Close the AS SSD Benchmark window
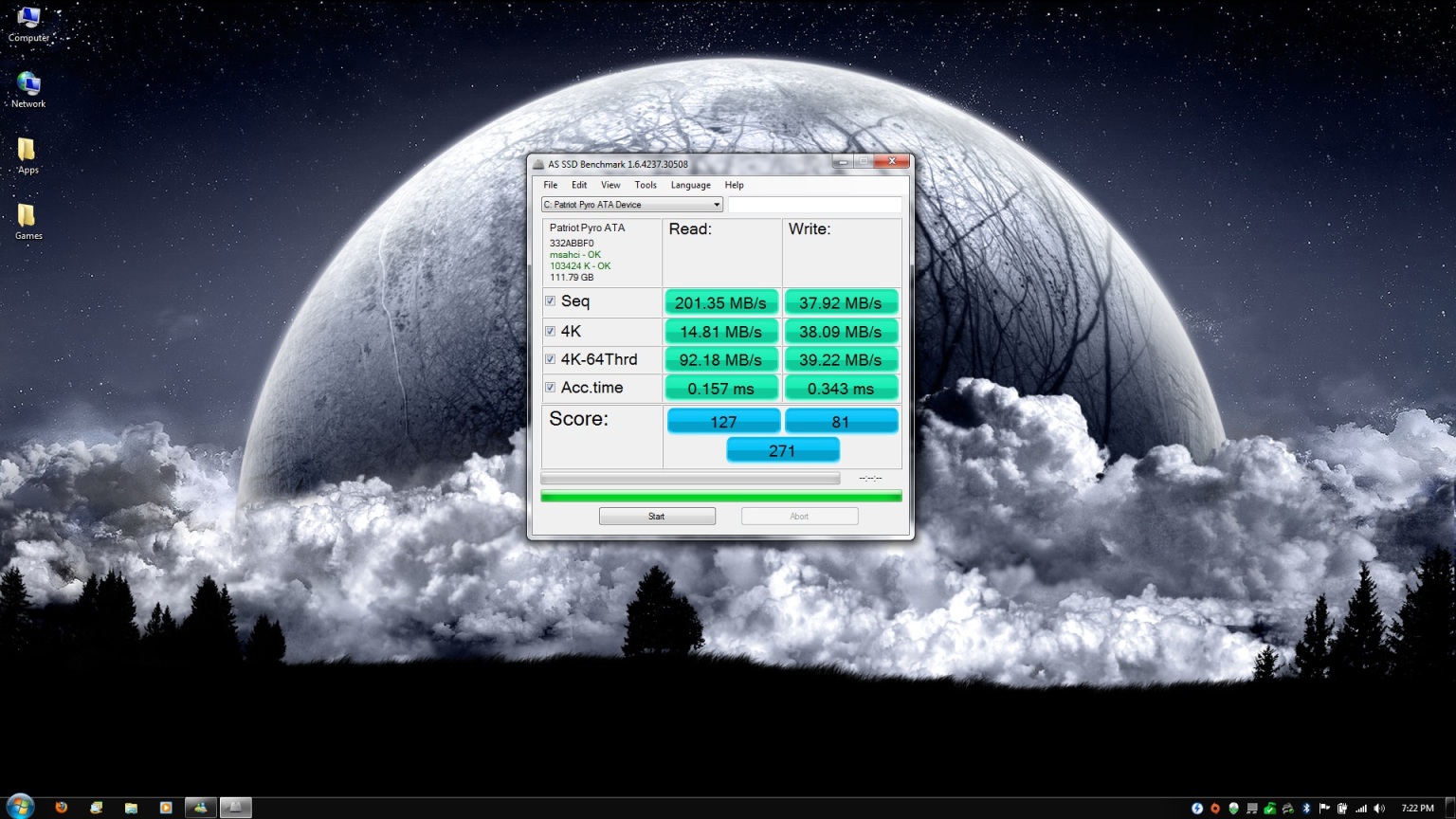 pos(892,161)
